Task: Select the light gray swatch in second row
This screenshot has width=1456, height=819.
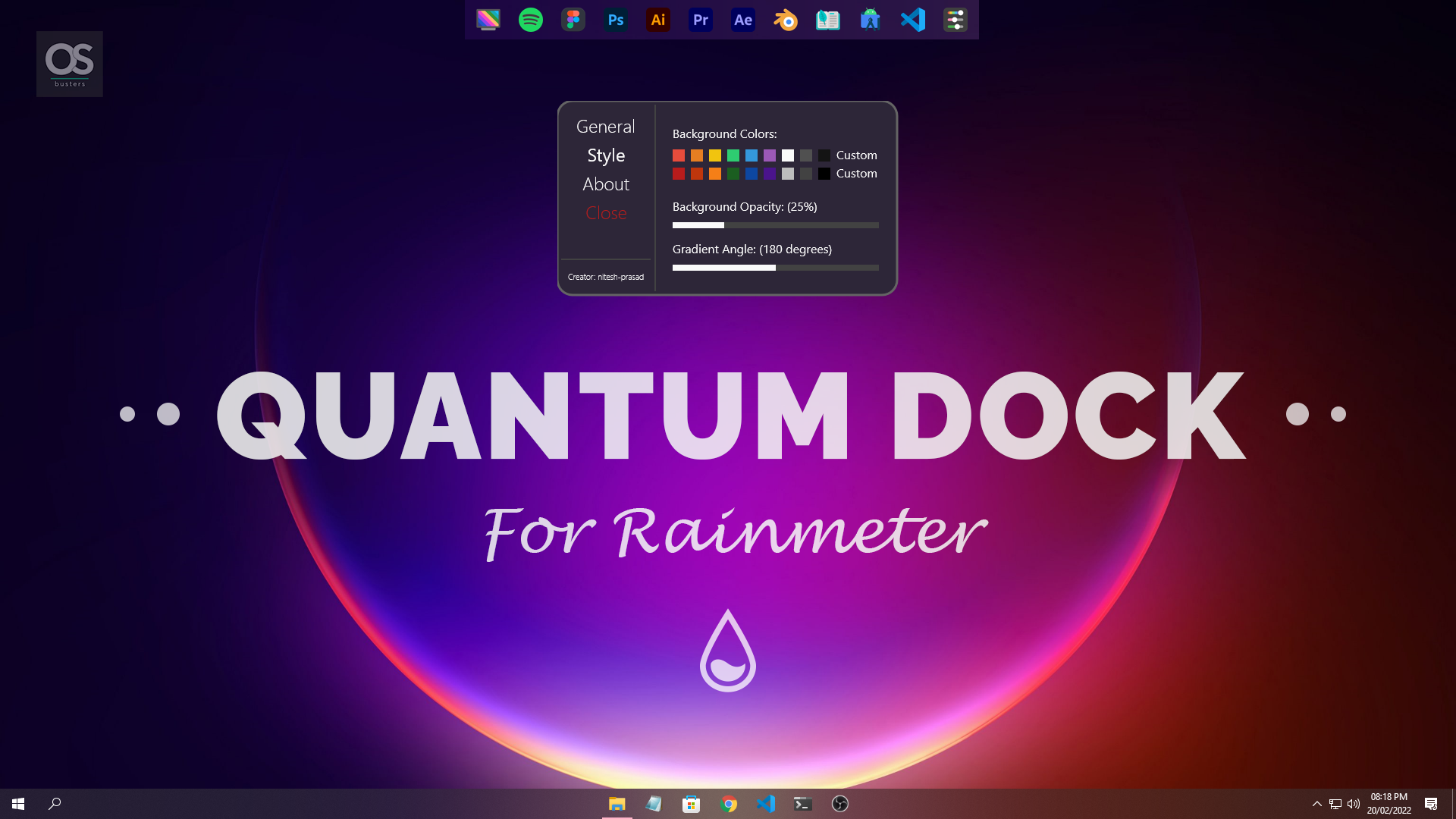Action: pos(788,174)
